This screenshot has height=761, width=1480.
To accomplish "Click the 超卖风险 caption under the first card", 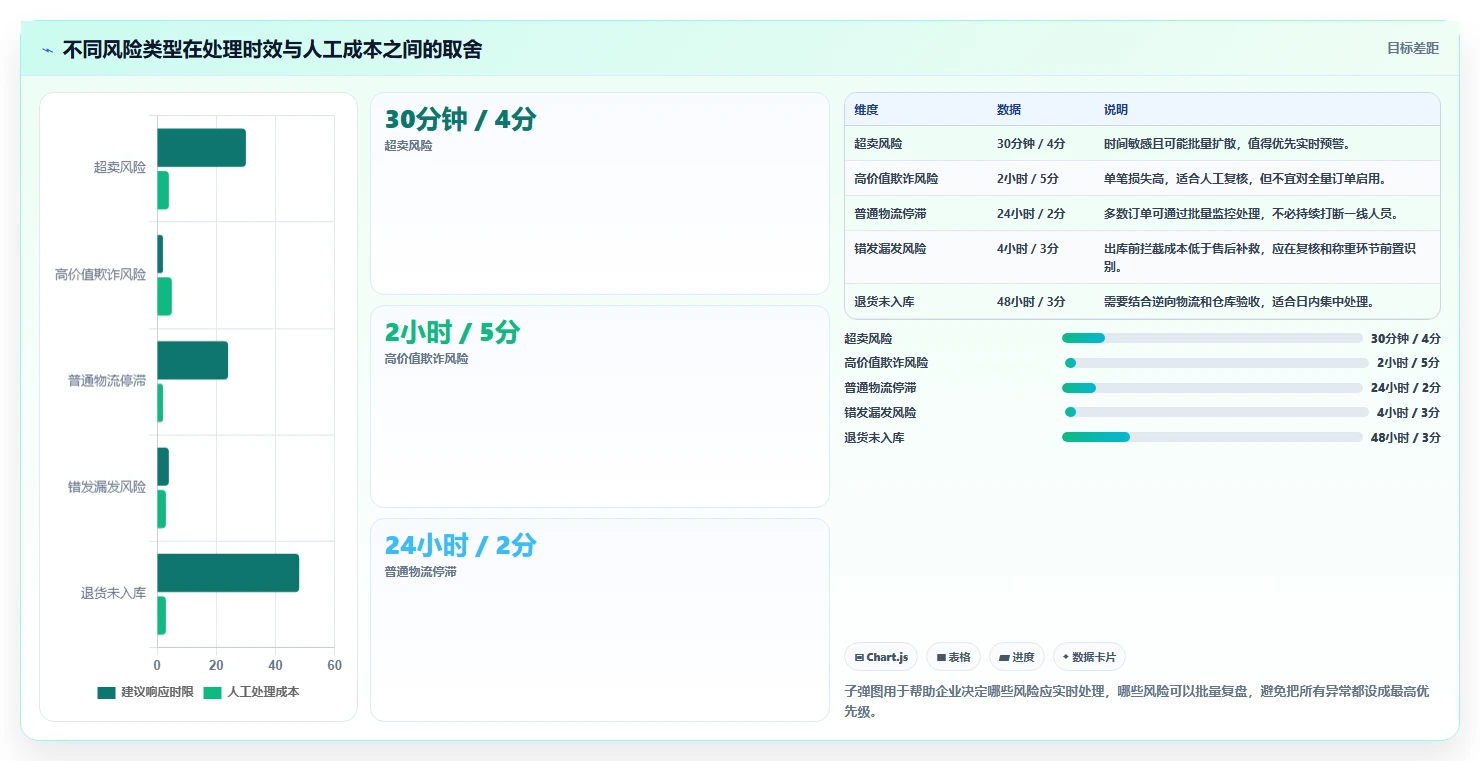I will 408,146.
